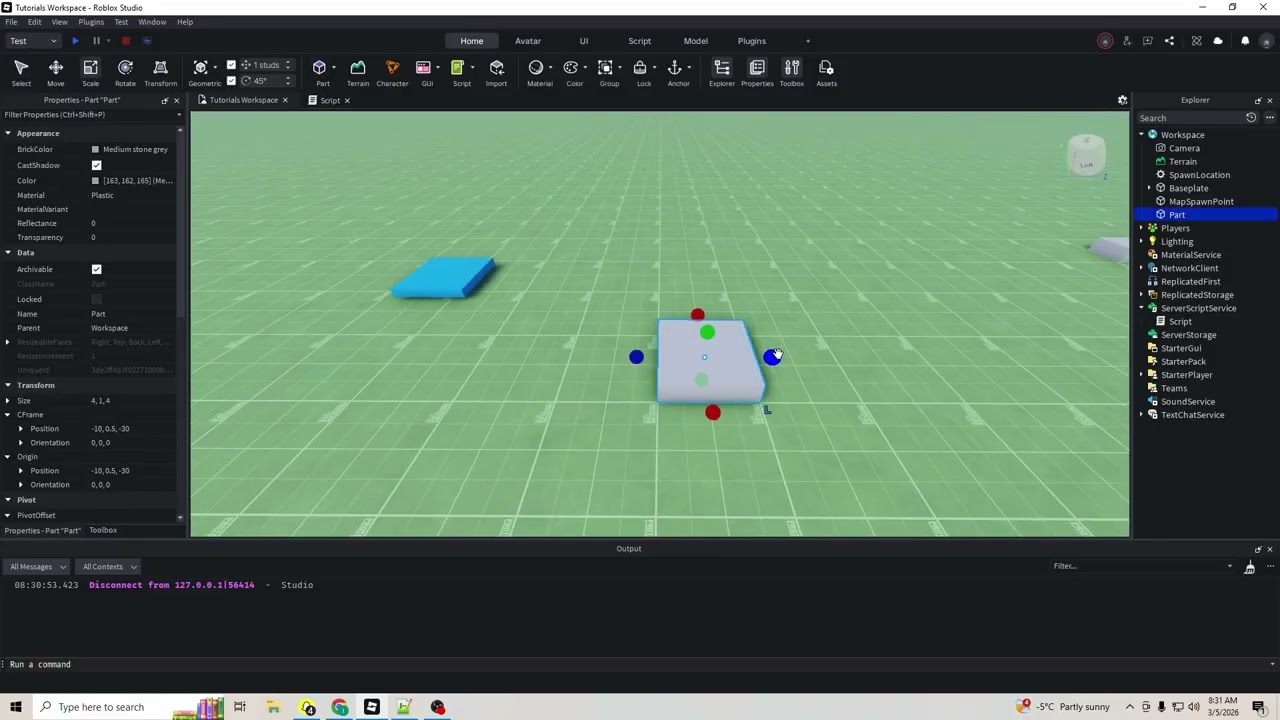Click the Color property swatch
The height and width of the screenshot is (720, 1280).
95,181
